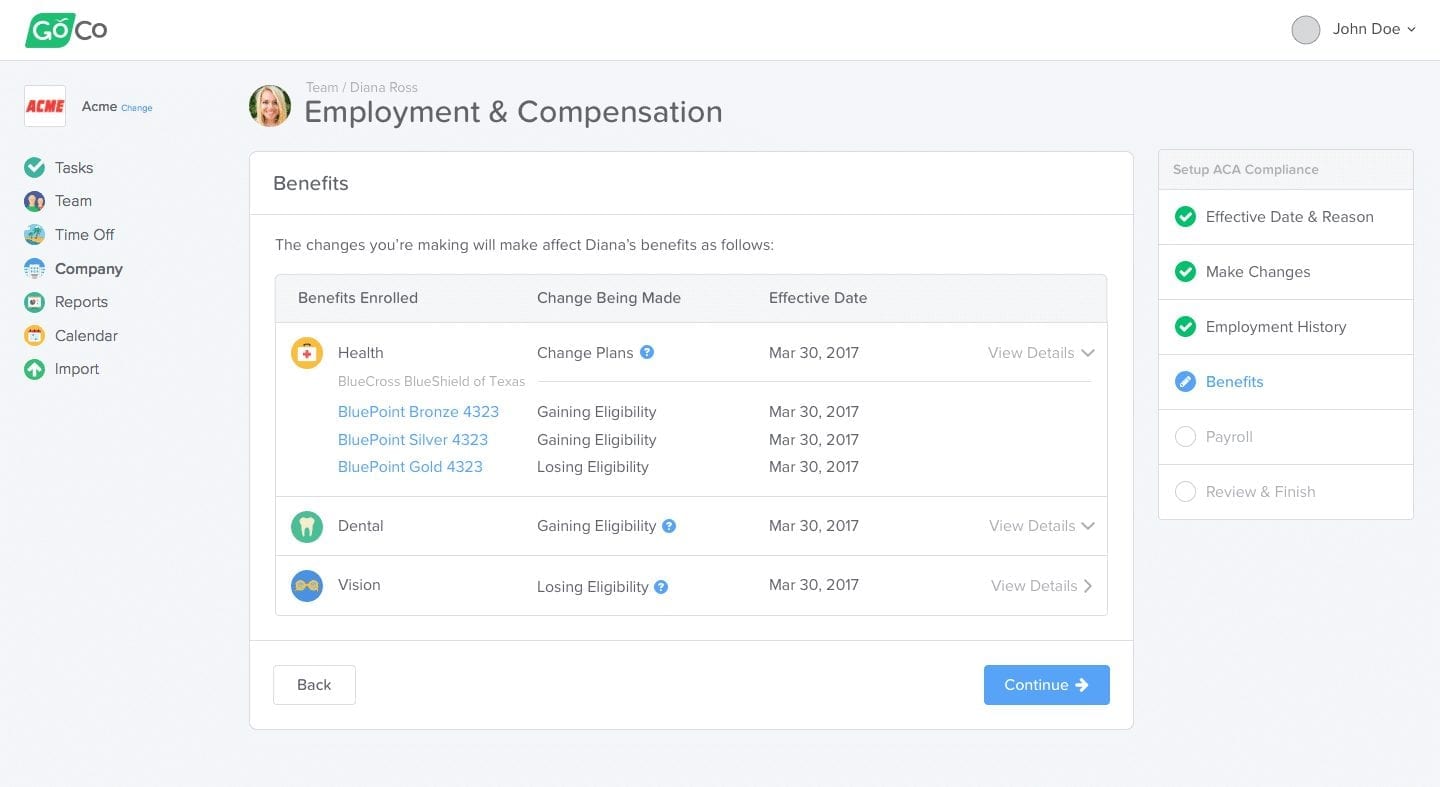Click the Review & Finish step circle

coord(1185,491)
